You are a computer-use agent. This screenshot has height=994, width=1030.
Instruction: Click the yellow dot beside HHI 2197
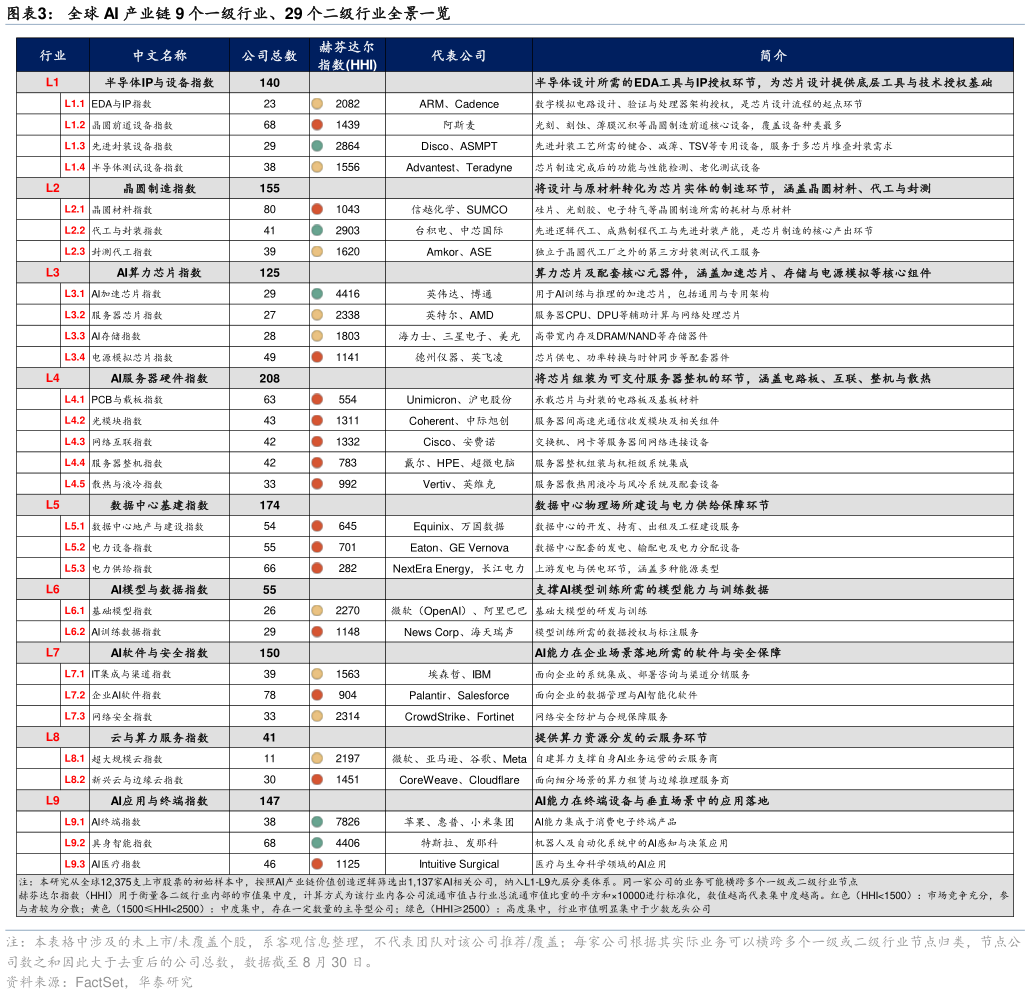(x=317, y=758)
